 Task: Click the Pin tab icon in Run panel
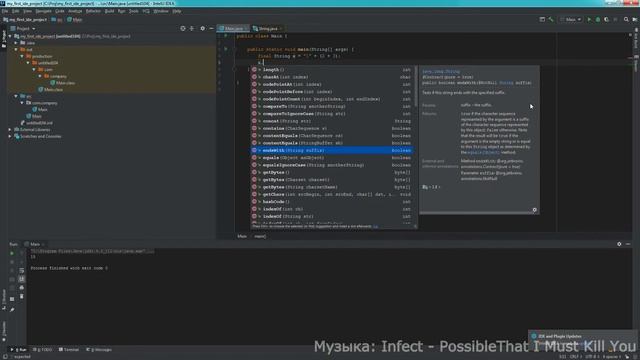pos(12,310)
